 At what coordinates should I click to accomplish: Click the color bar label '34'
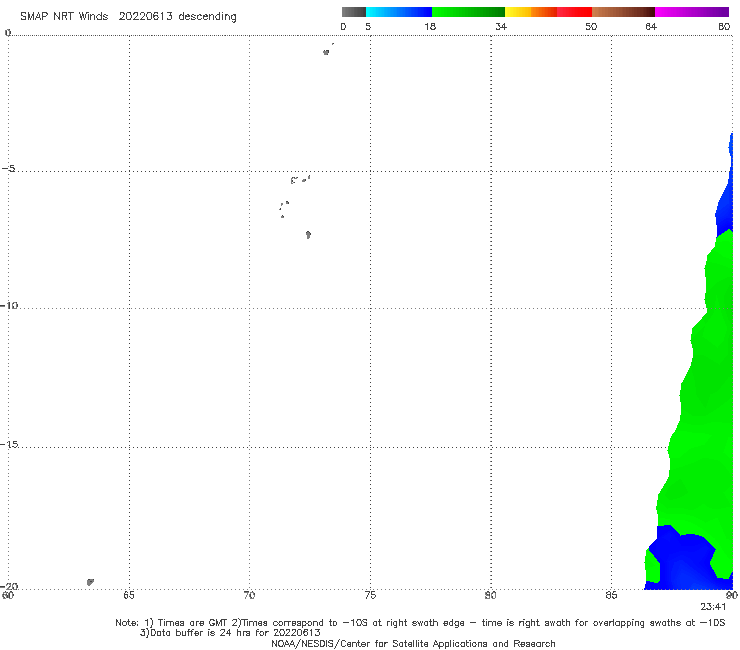click(501, 26)
